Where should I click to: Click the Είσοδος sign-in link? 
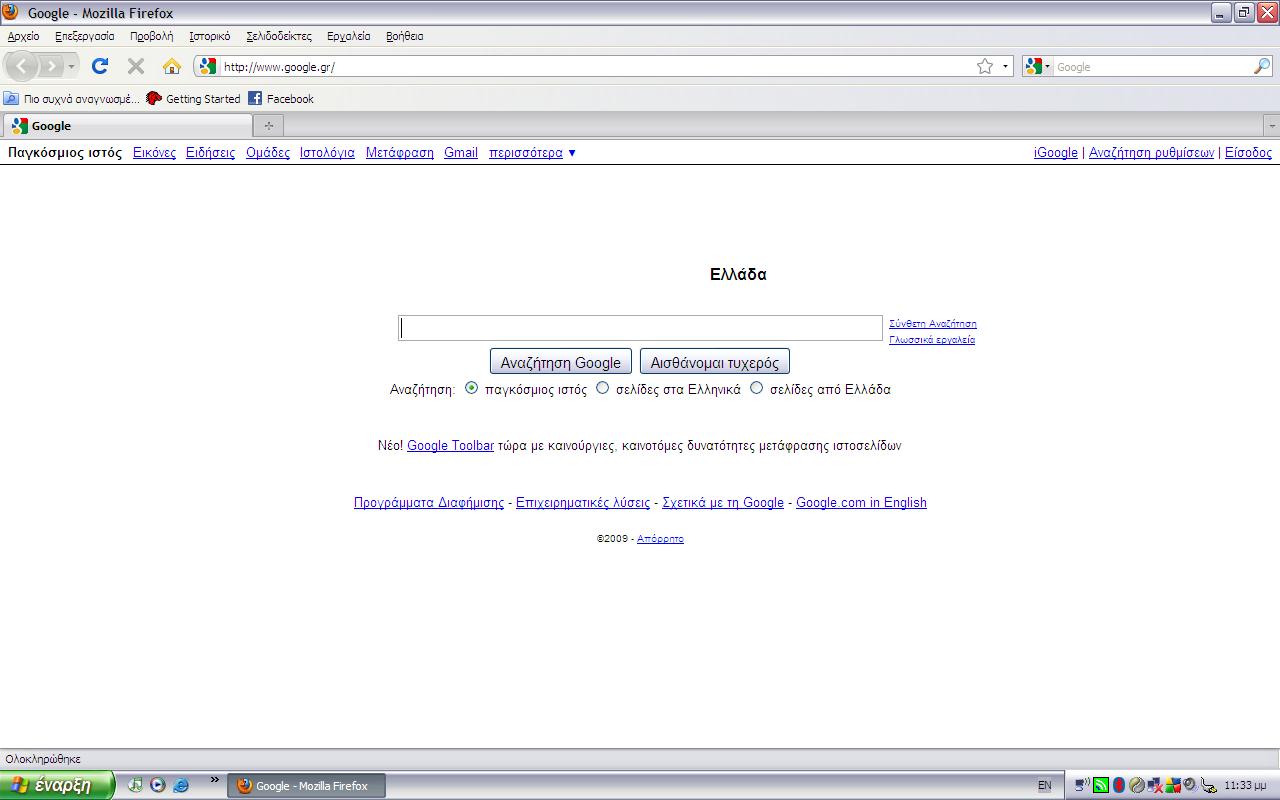[x=1248, y=153]
